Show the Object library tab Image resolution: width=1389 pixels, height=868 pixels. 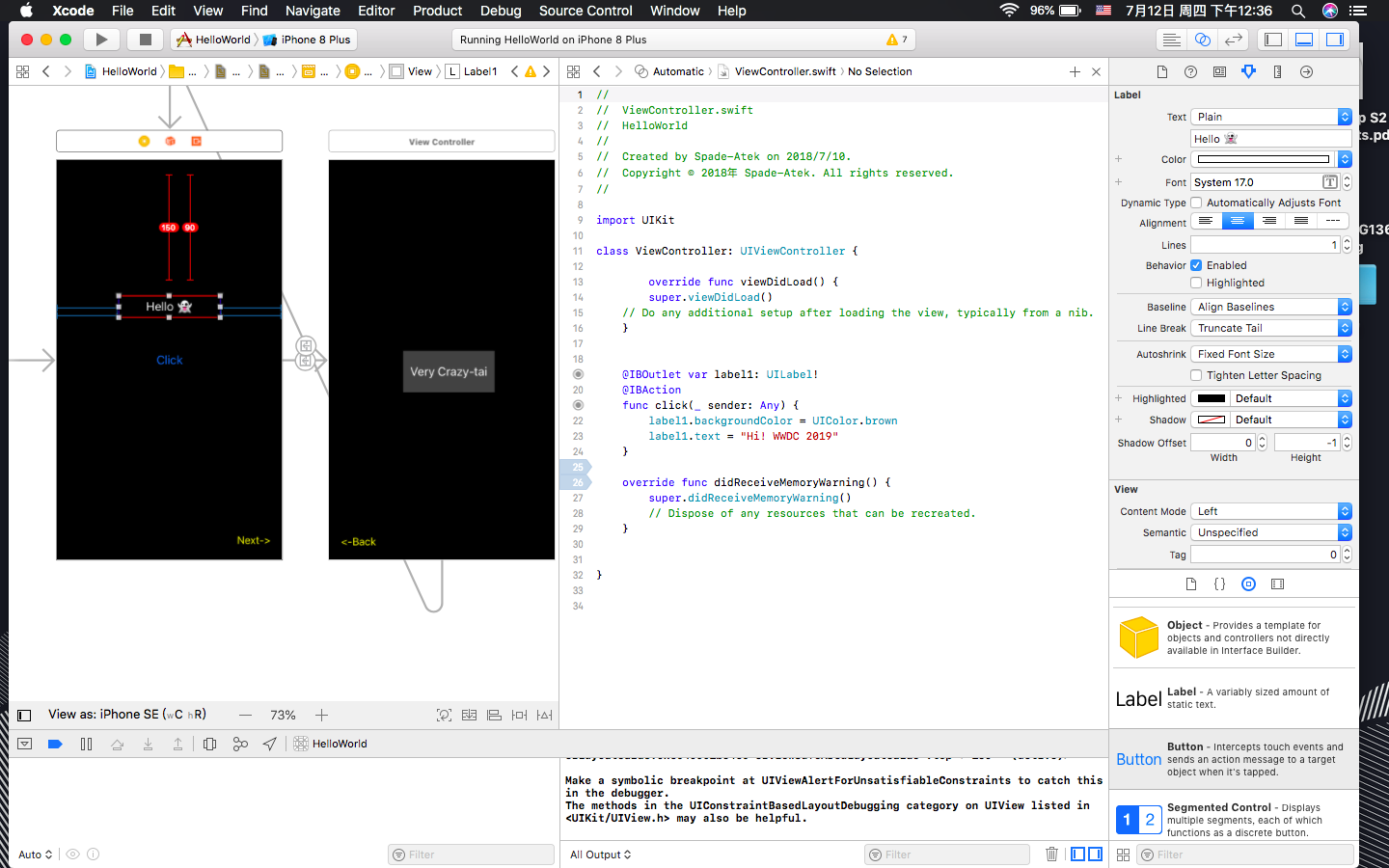[1249, 584]
